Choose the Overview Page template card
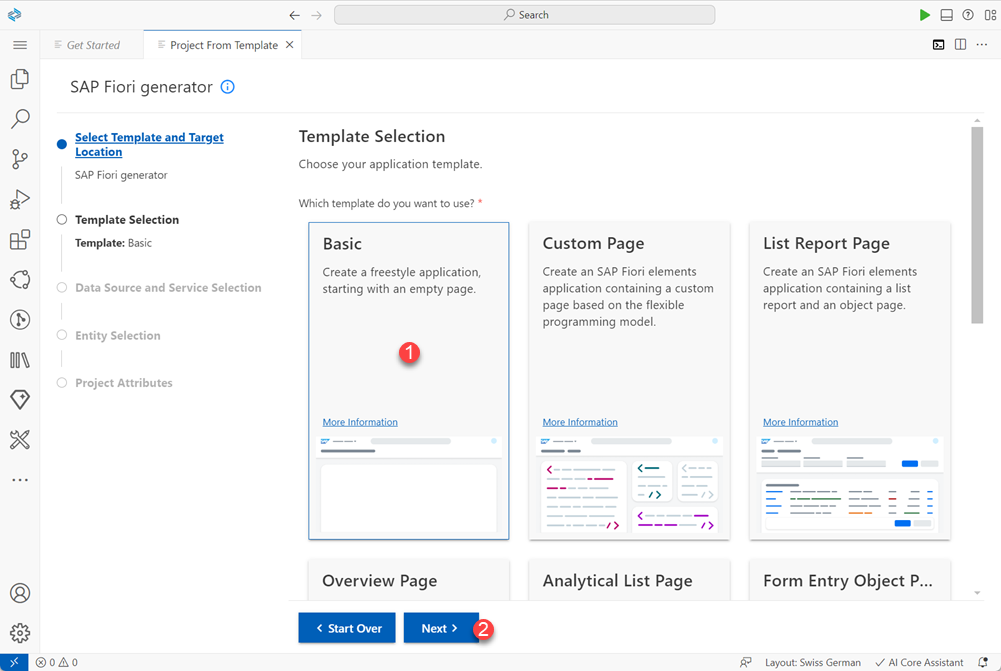Screen dimensions: 1001x671 (409, 580)
